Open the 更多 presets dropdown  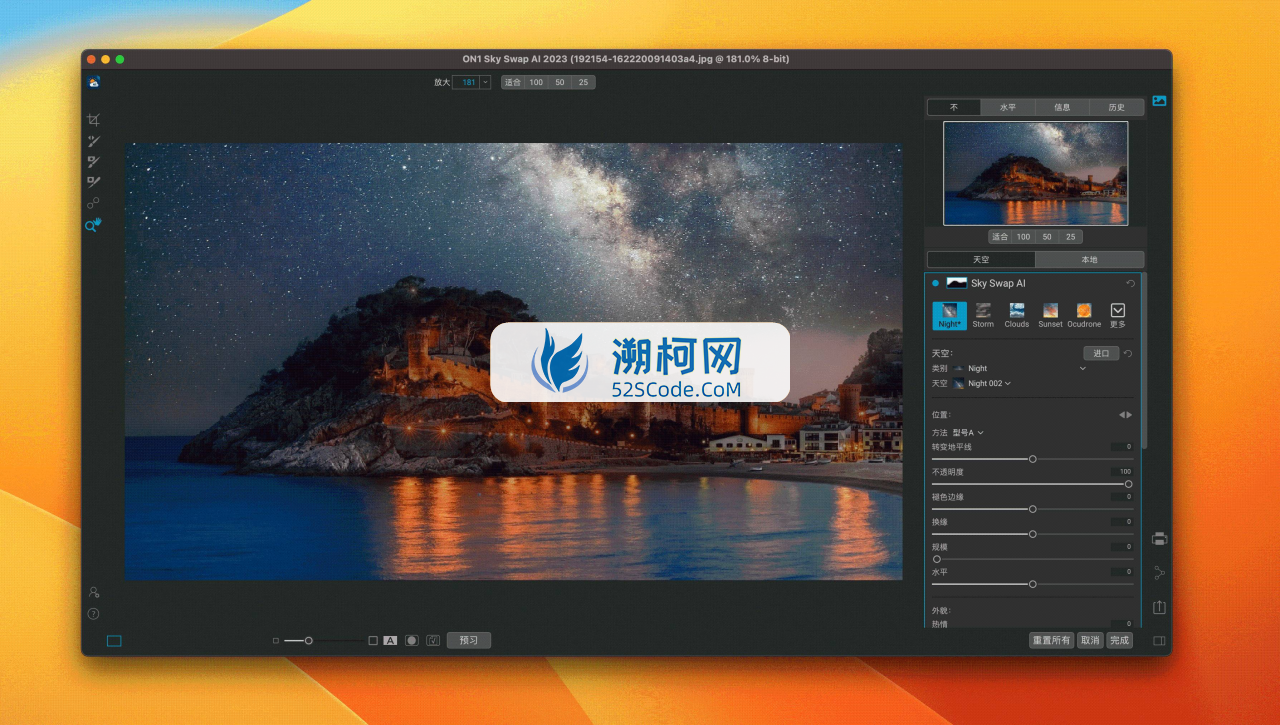1118,316
